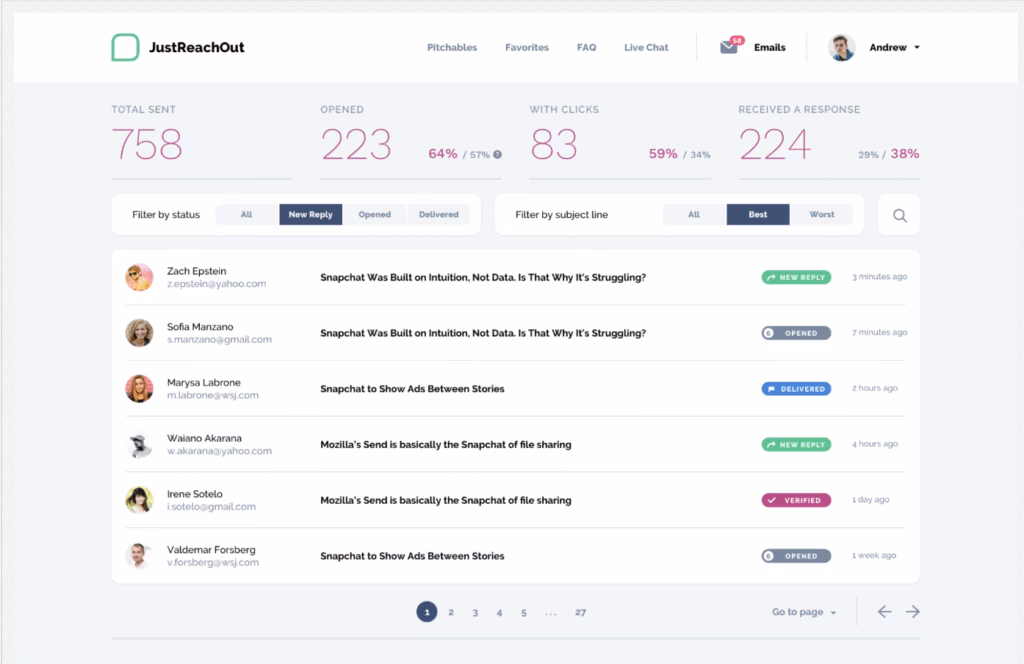Screen dimensions: 1024x664
Task: Open Zach Epstein's profile photo
Action: click(x=140, y=277)
